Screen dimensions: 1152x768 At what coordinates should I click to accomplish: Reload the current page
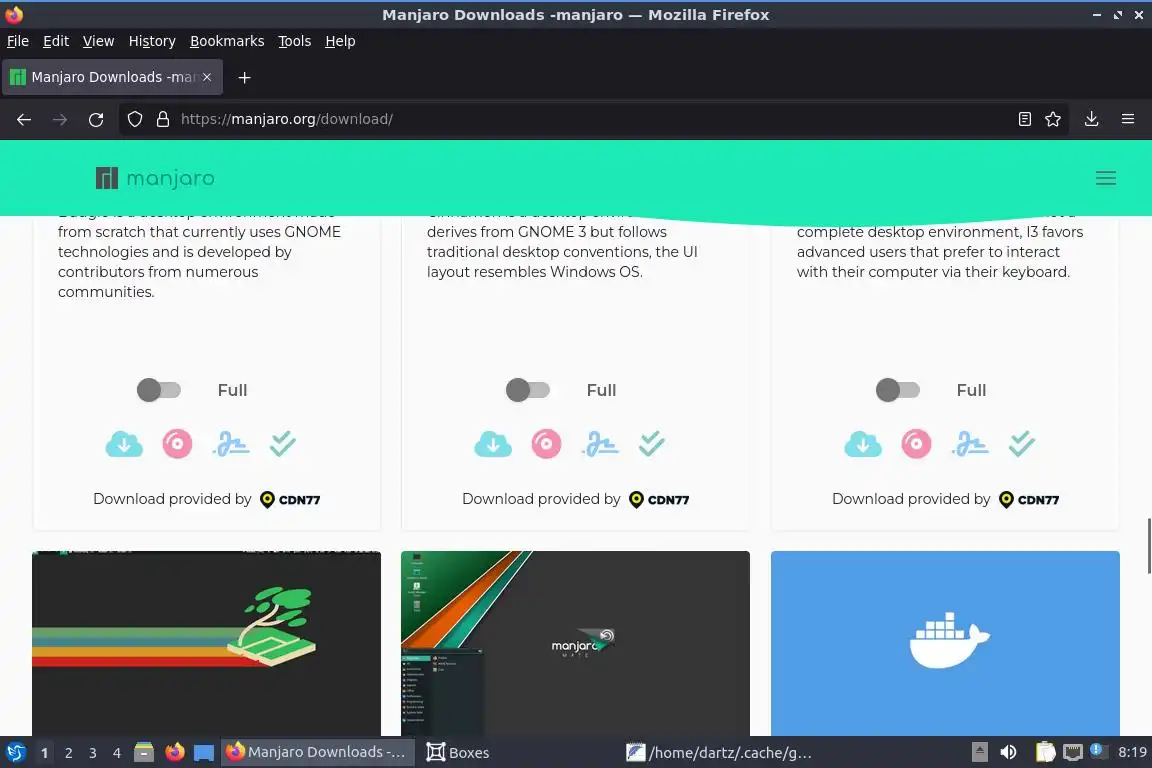[x=96, y=119]
